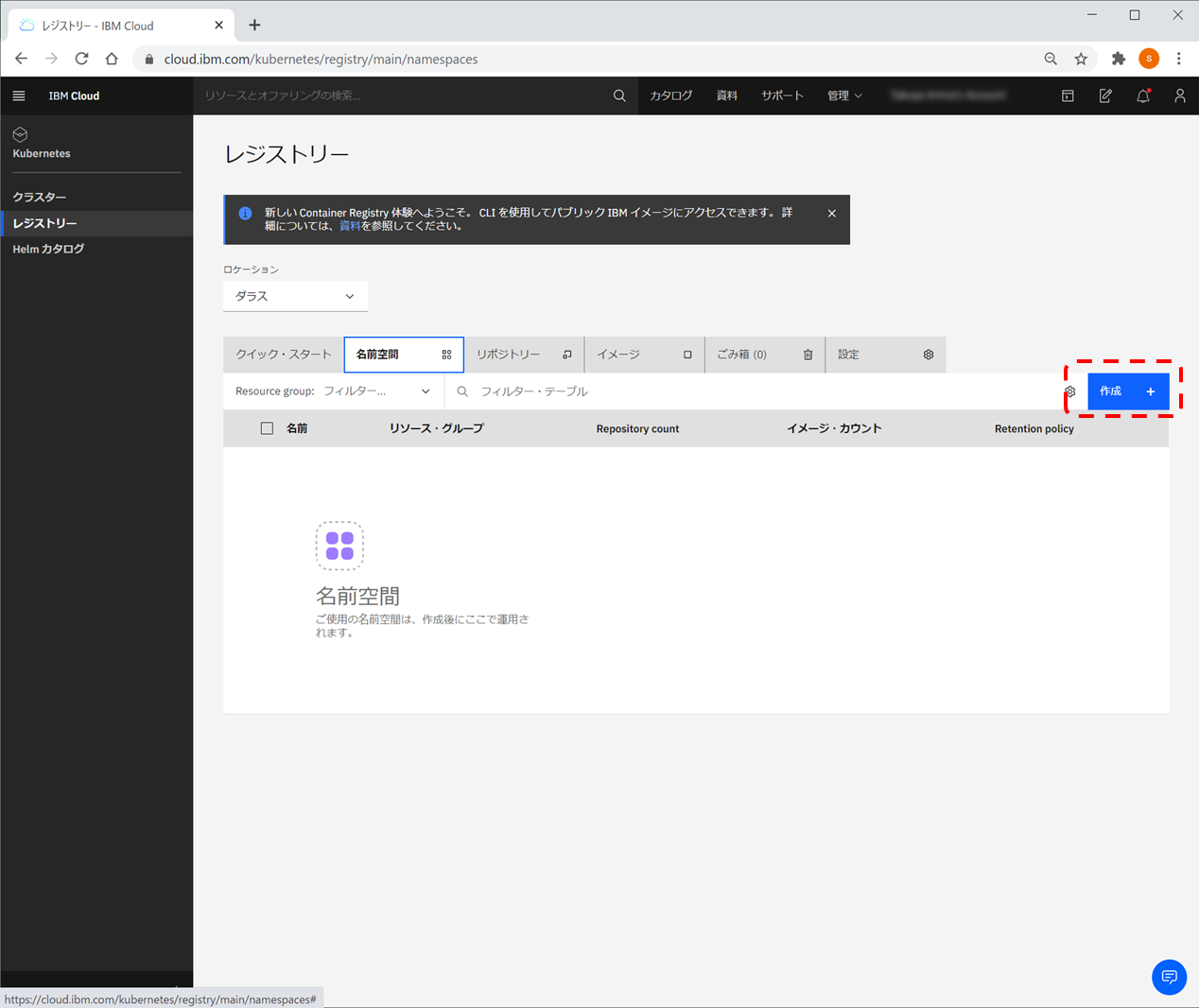The width and height of the screenshot is (1199, 1008).
Task: Click the browser forward arrow
Action: (51, 59)
